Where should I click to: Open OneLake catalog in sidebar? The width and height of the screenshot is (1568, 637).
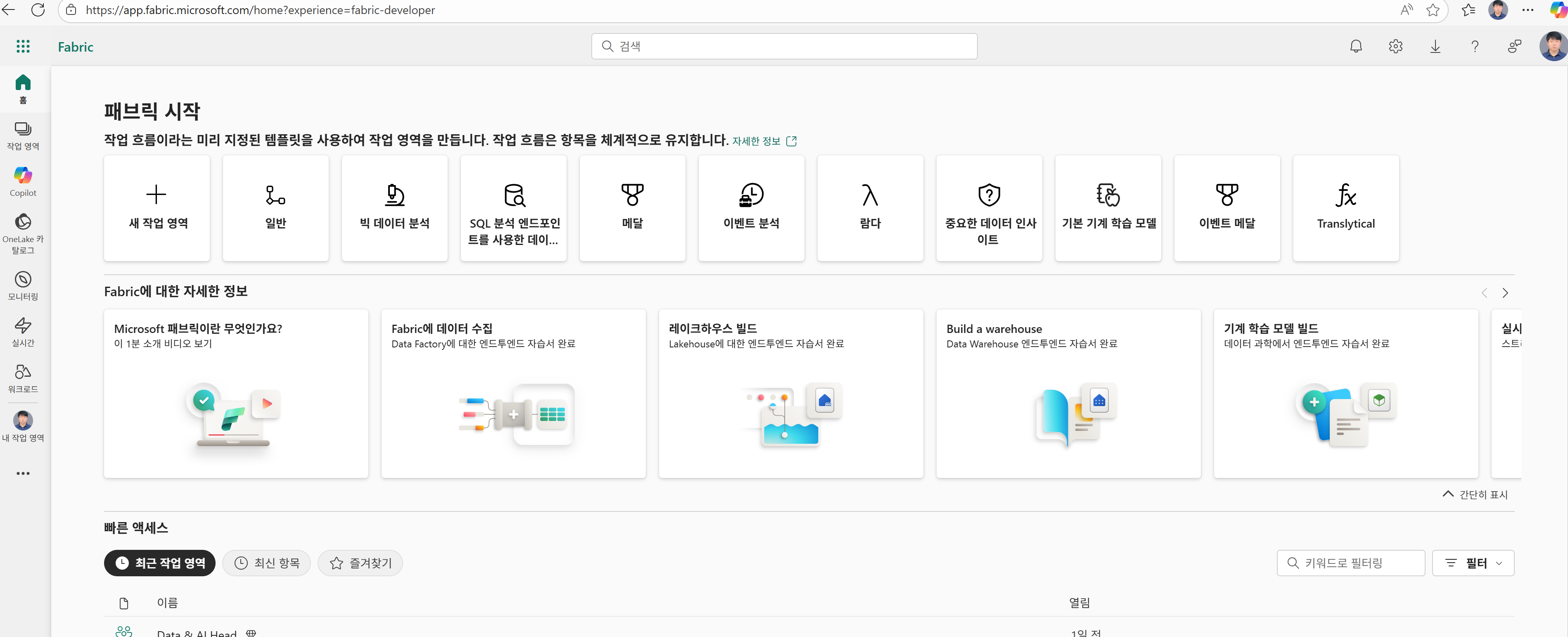[x=23, y=233]
